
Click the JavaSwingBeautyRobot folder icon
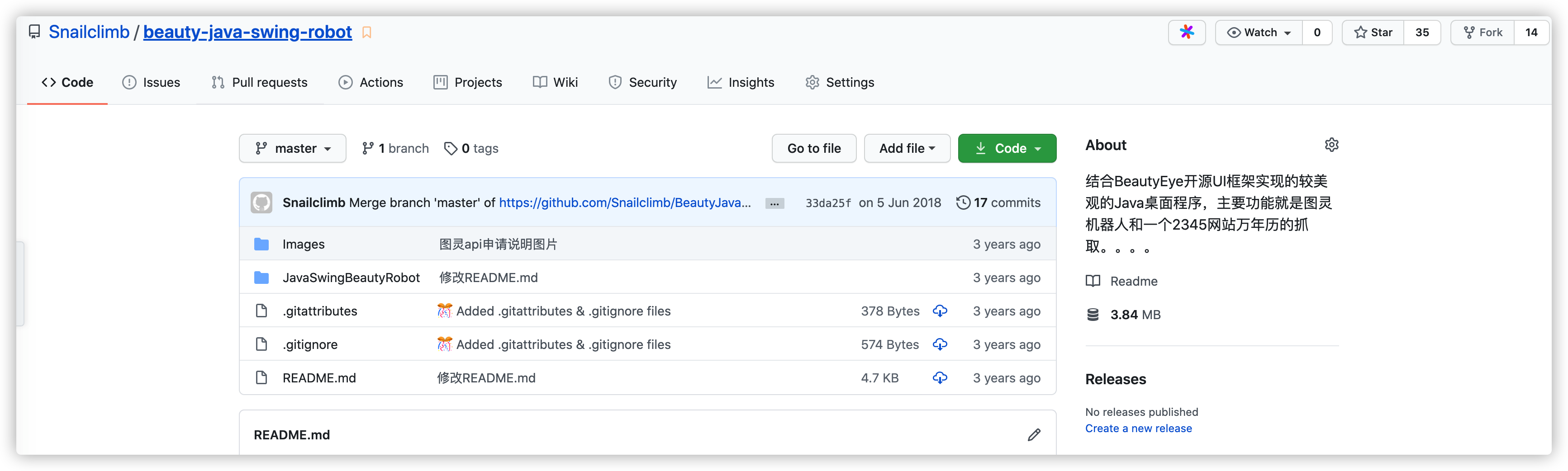262,278
